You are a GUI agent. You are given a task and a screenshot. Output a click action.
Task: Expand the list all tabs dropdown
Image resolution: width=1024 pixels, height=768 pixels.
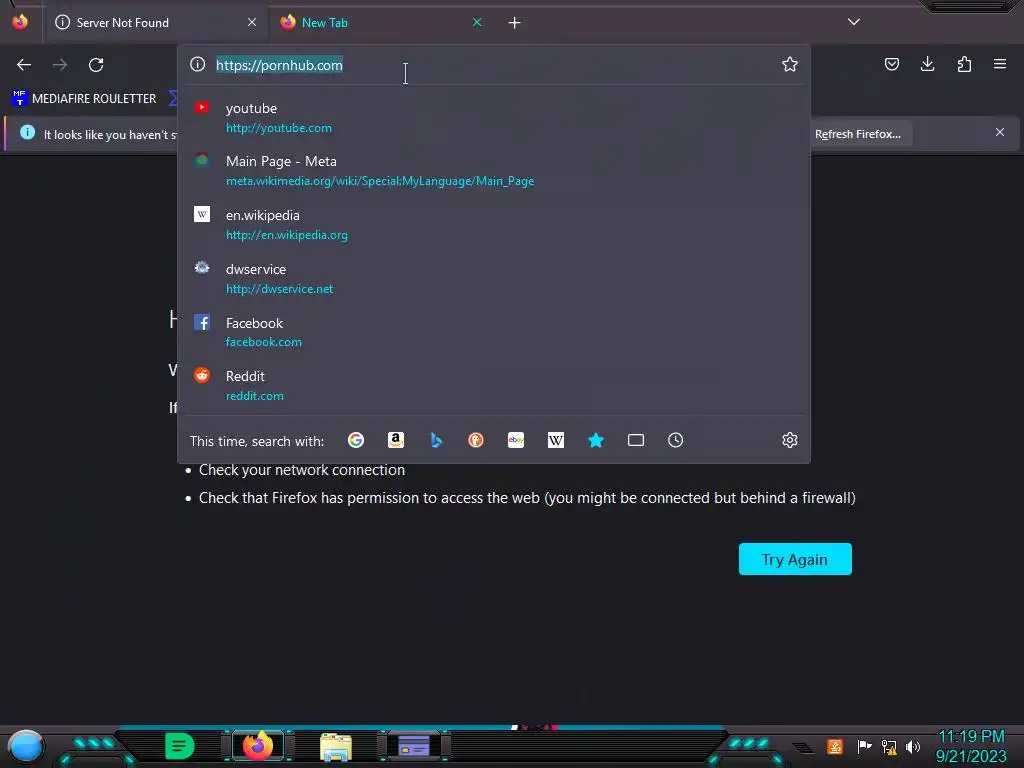[854, 22]
